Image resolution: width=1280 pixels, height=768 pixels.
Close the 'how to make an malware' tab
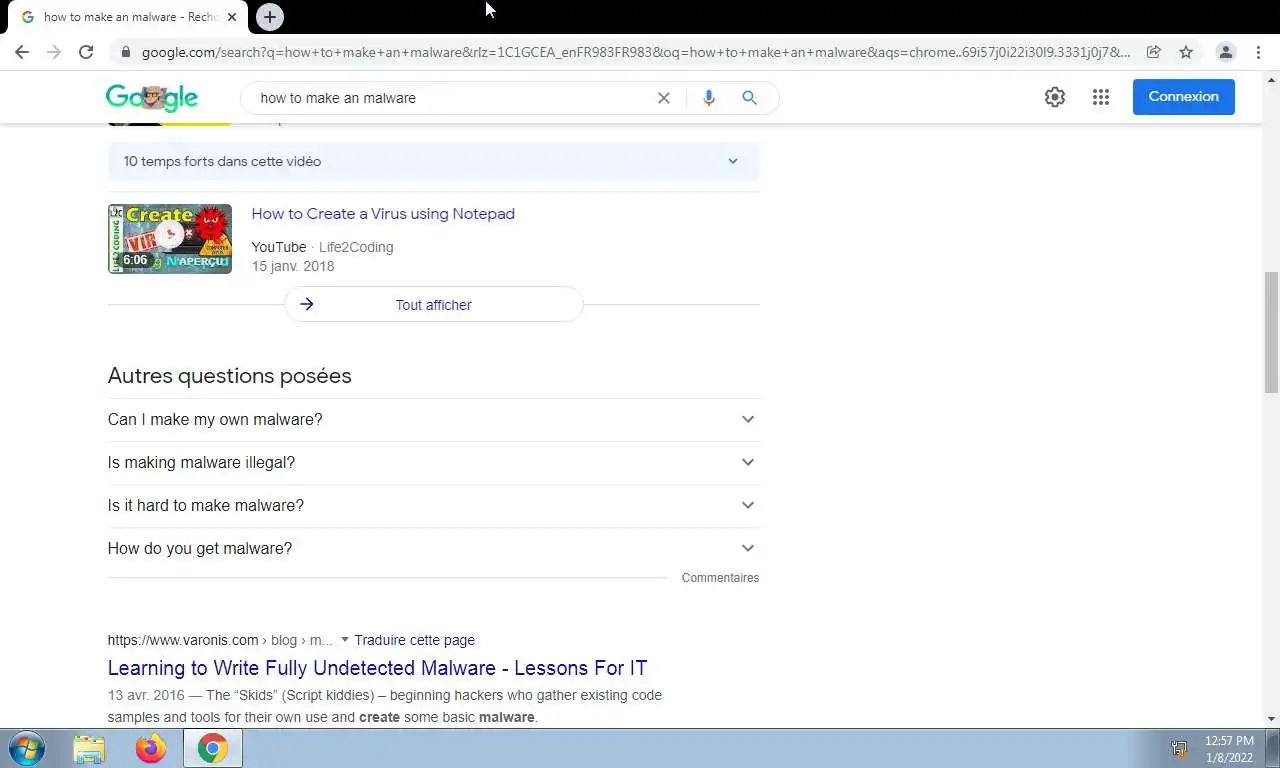(232, 17)
